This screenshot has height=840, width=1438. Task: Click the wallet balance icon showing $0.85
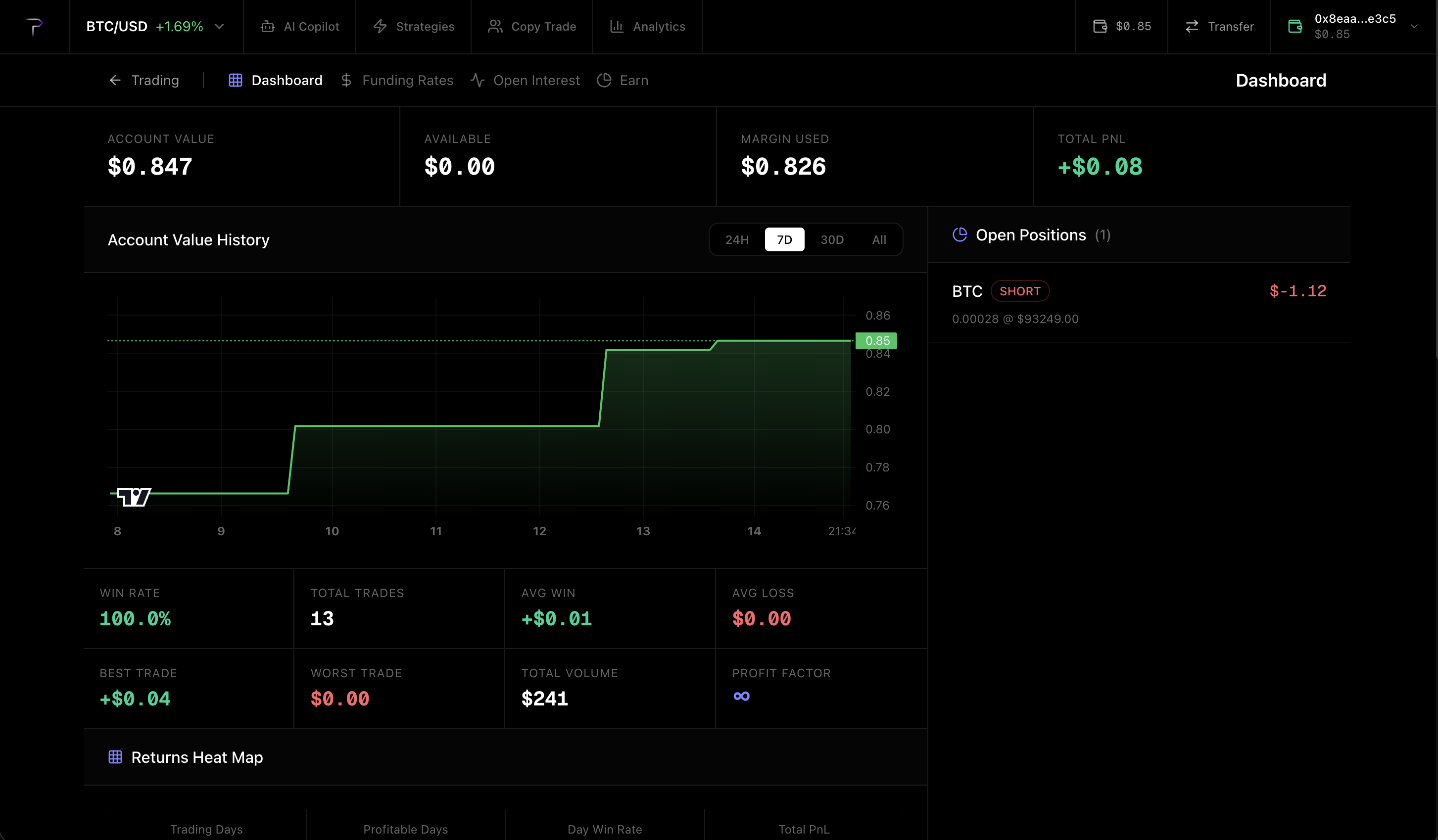pyautogui.click(x=1100, y=26)
